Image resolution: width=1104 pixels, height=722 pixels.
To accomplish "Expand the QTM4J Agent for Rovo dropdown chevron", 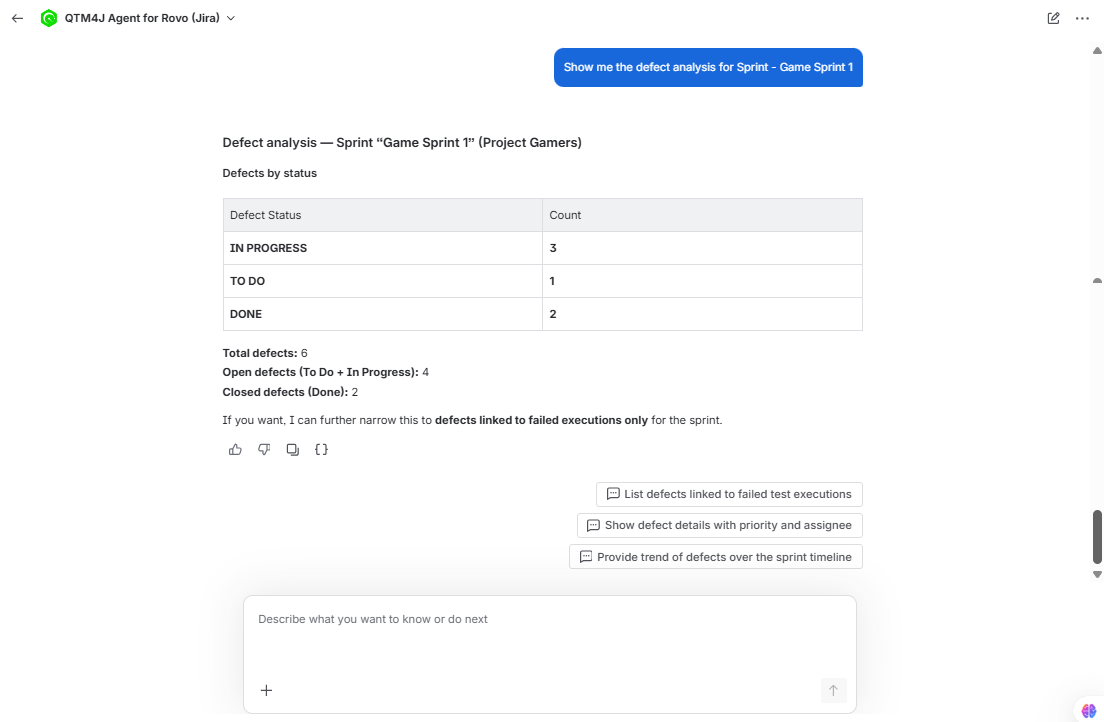I will (230, 18).
